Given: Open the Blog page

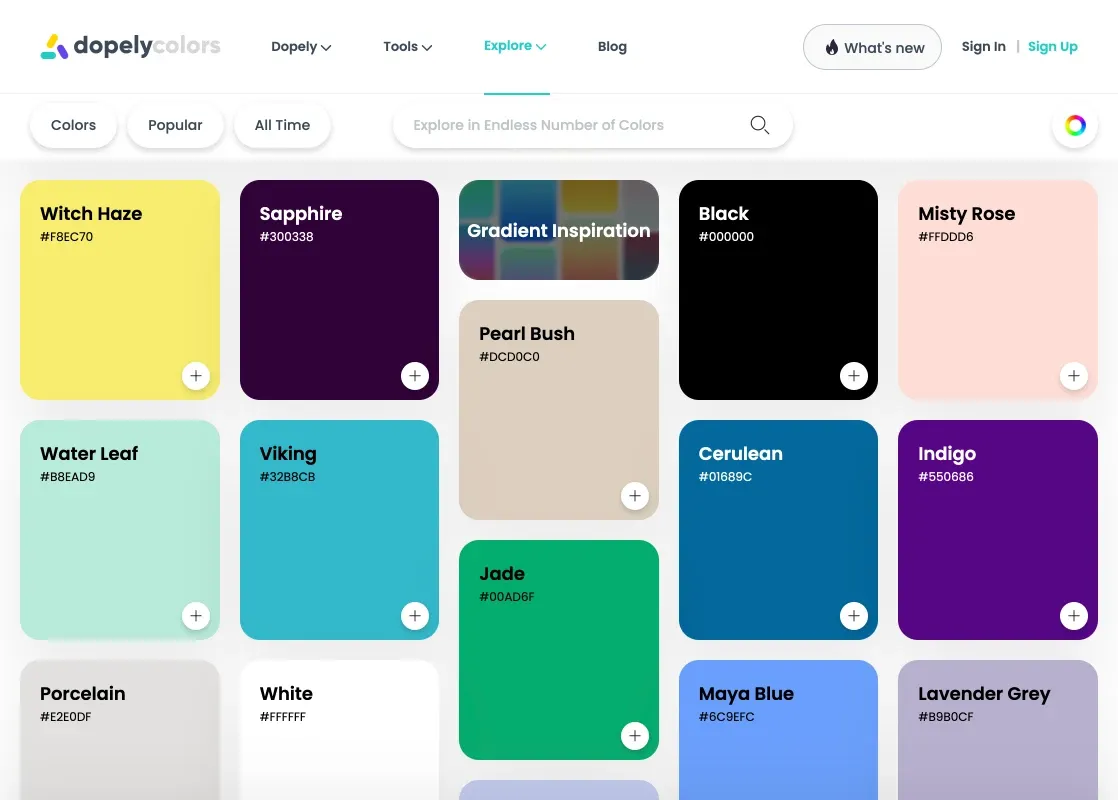Looking at the screenshot, I should [612, 47].
